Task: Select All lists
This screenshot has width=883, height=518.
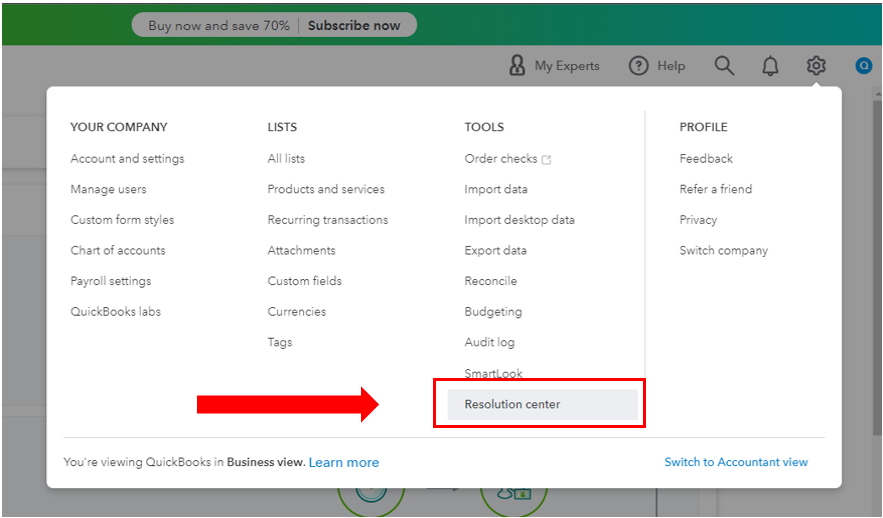Action: pos(286,159)
